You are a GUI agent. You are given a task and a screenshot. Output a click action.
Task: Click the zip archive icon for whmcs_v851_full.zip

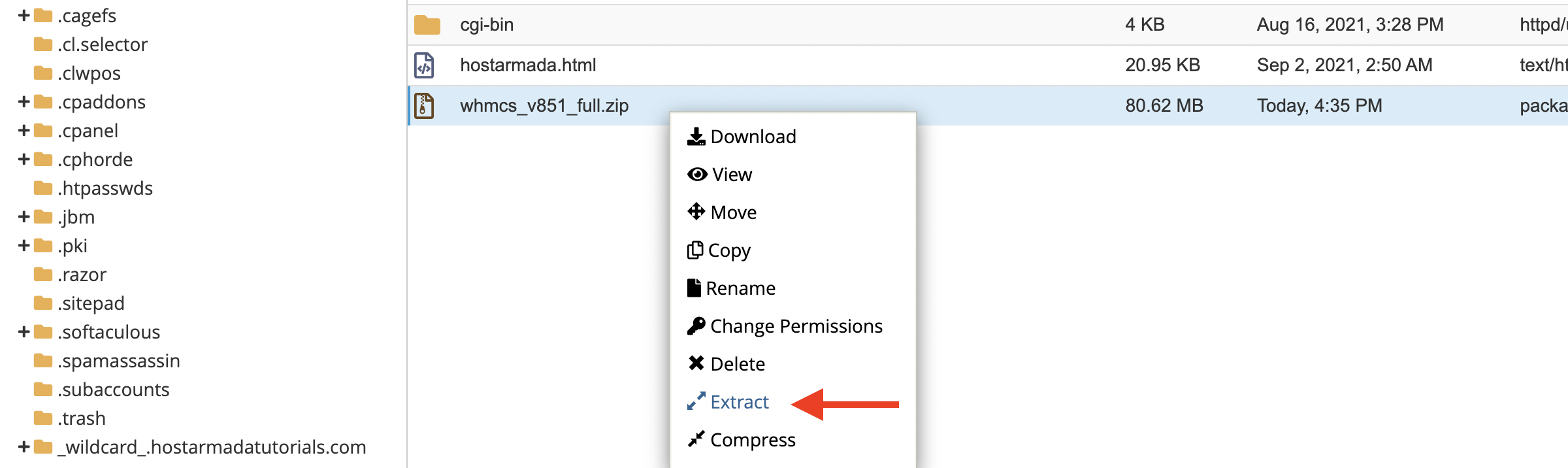(x=424, y=105)
